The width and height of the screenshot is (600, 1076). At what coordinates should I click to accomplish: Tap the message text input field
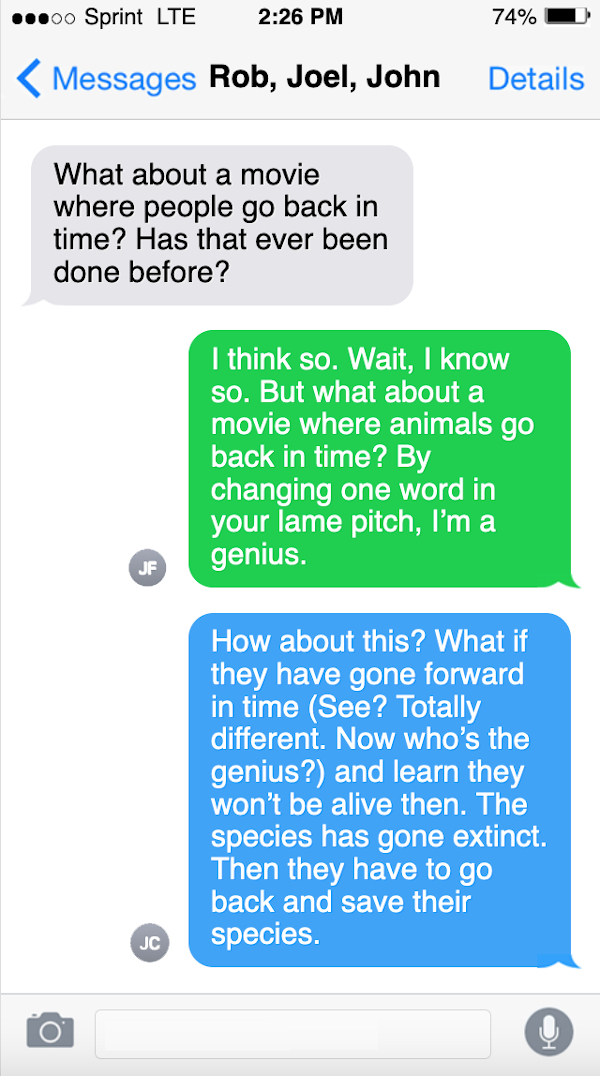pos(293,1033)
